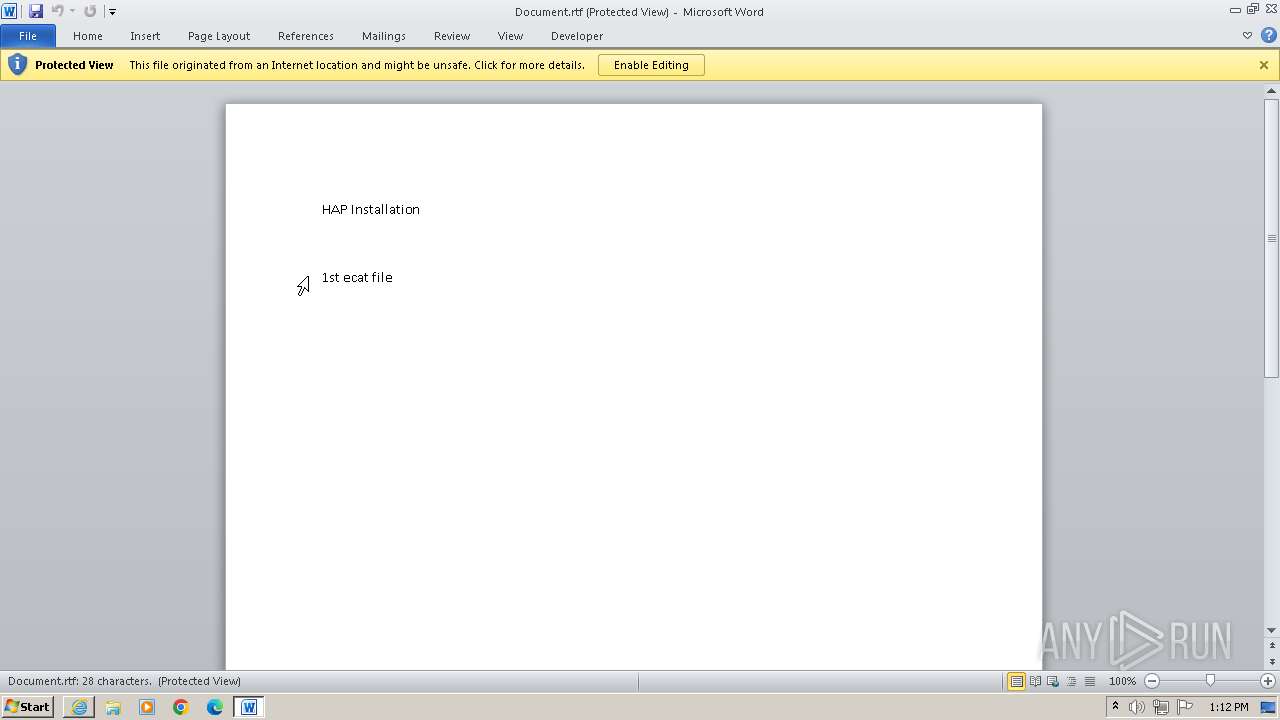Switch to the View tab
Viewport: 1280px width, 720px height.
tap(510, 36)
